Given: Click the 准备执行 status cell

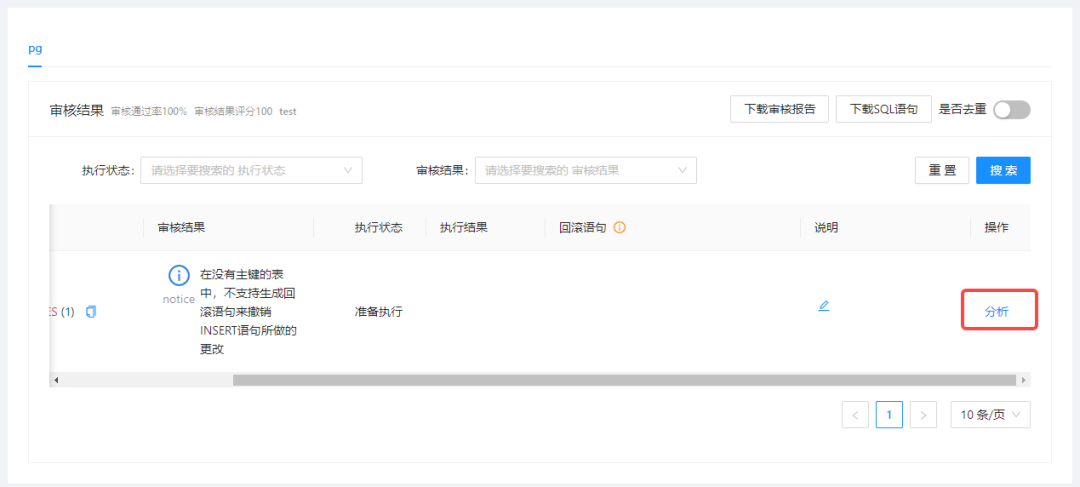Looking at the screenshot, I should coord(378,312).
